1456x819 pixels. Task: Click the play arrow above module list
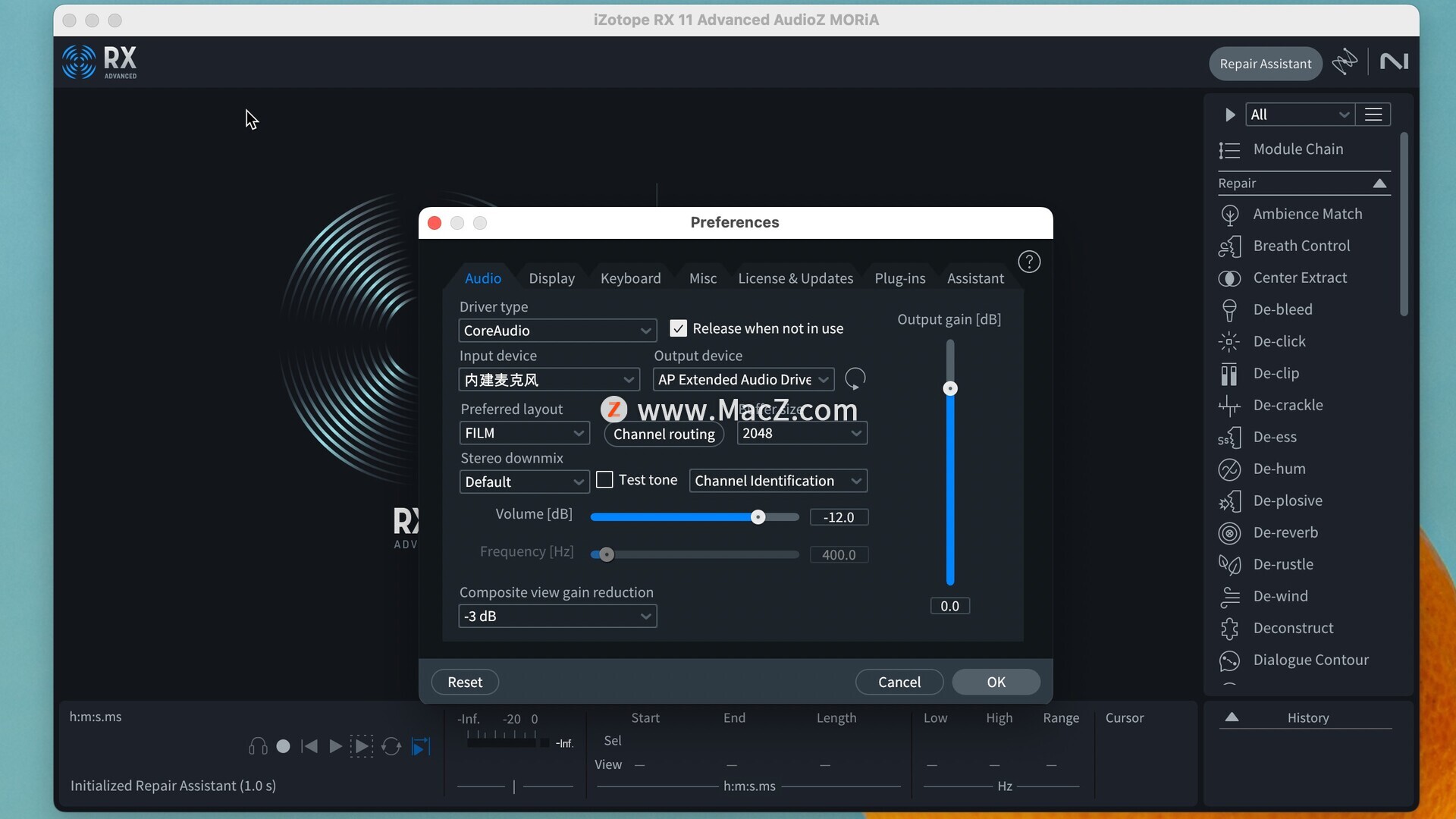(x=1230, y=115)
